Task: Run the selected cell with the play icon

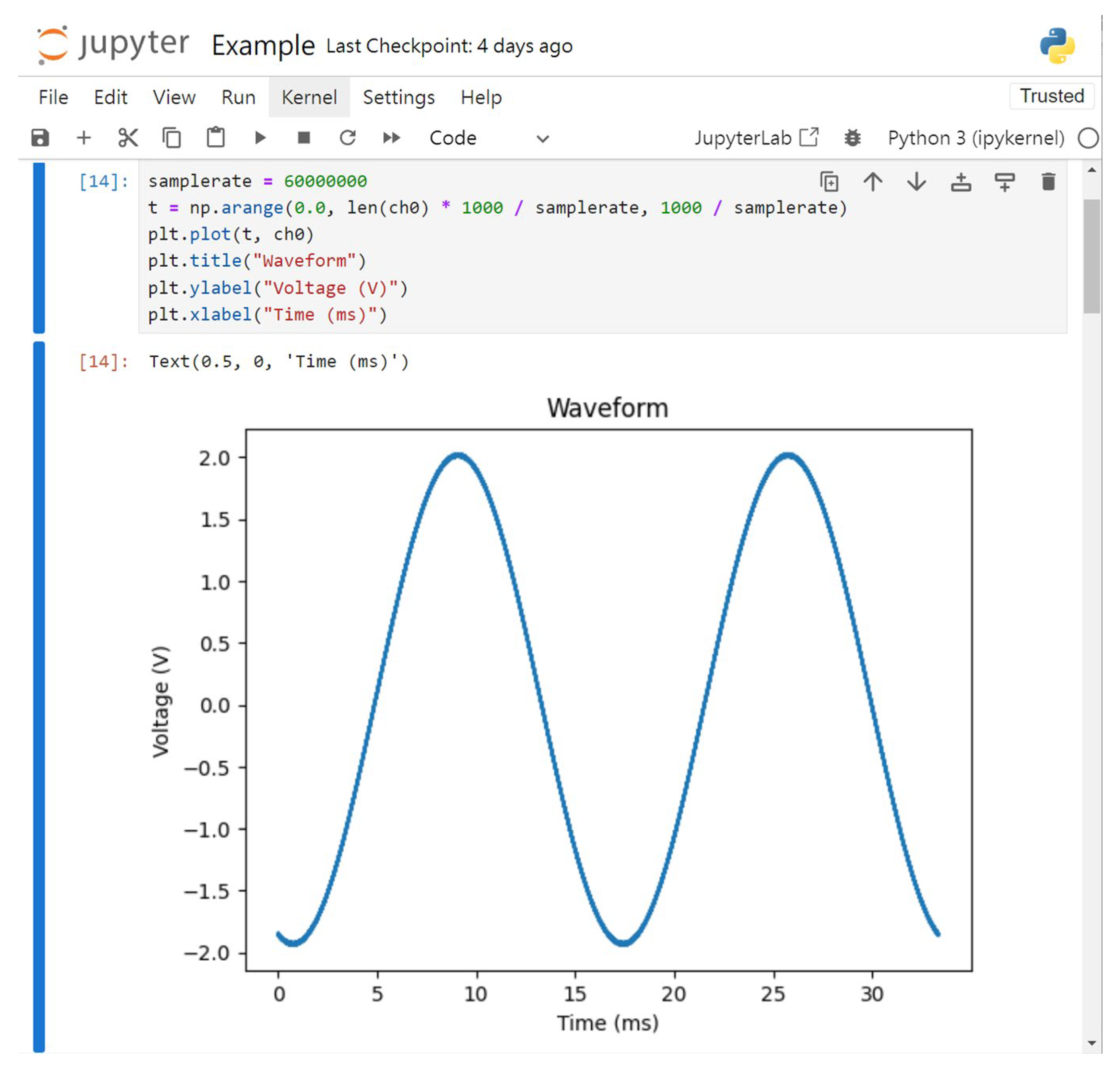Action: [260, 138]
